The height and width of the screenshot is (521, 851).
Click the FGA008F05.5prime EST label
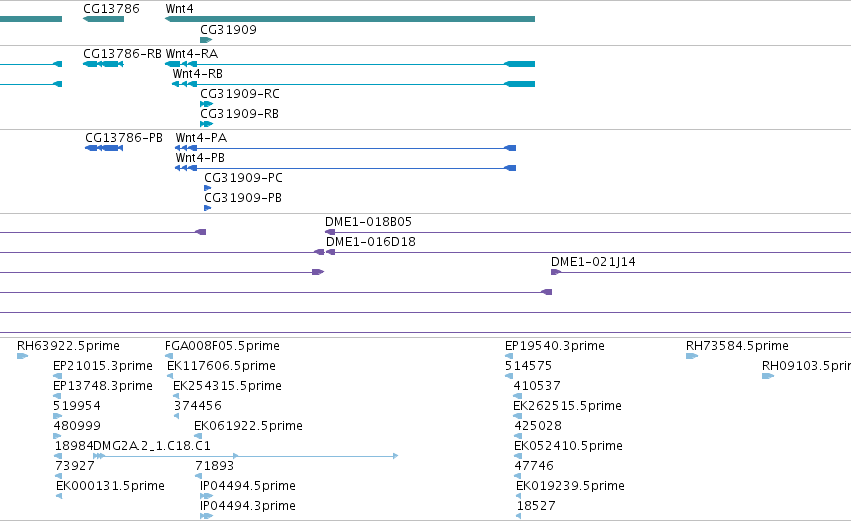click(x=222, y=346)
